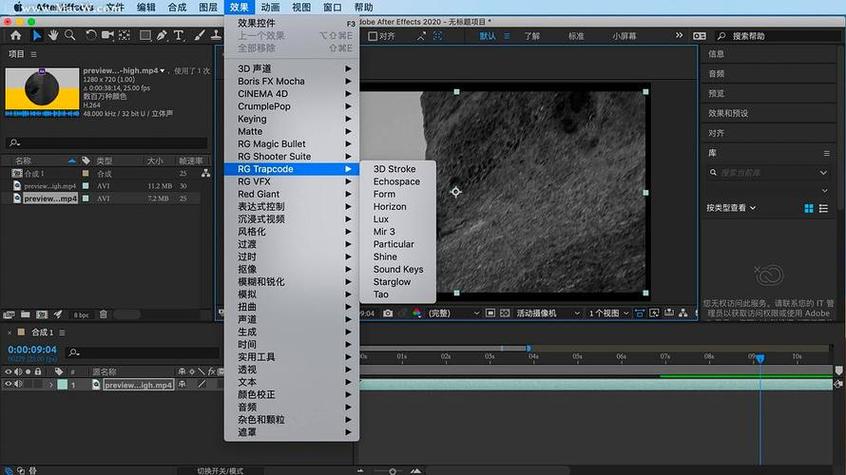846x475 pixels.
Task: Click the snapshot camera icon in viewer
Action: tap(388, 313)
